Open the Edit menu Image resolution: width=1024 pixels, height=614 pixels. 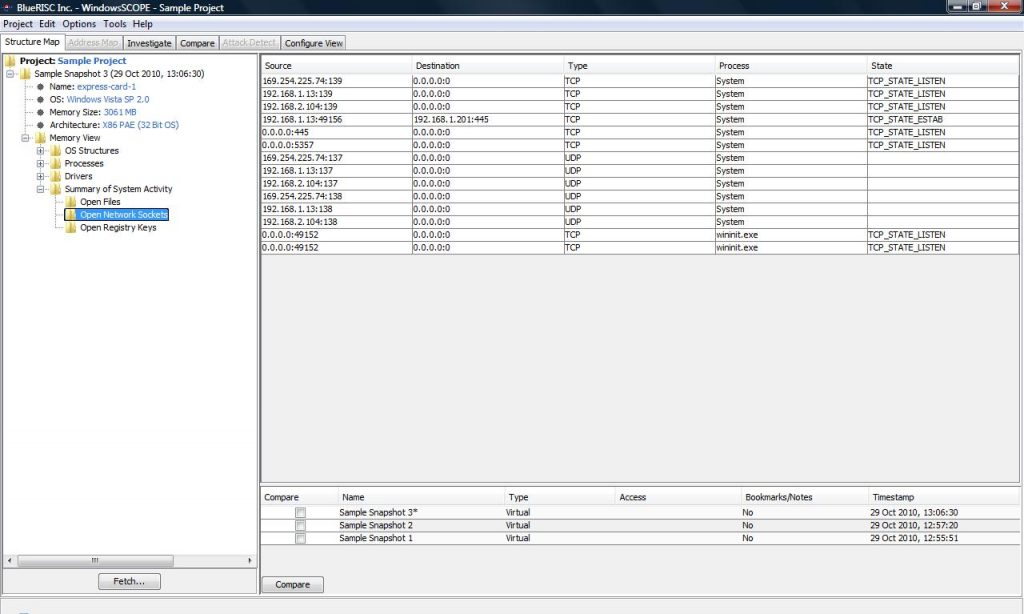click(x=47, y=24)
